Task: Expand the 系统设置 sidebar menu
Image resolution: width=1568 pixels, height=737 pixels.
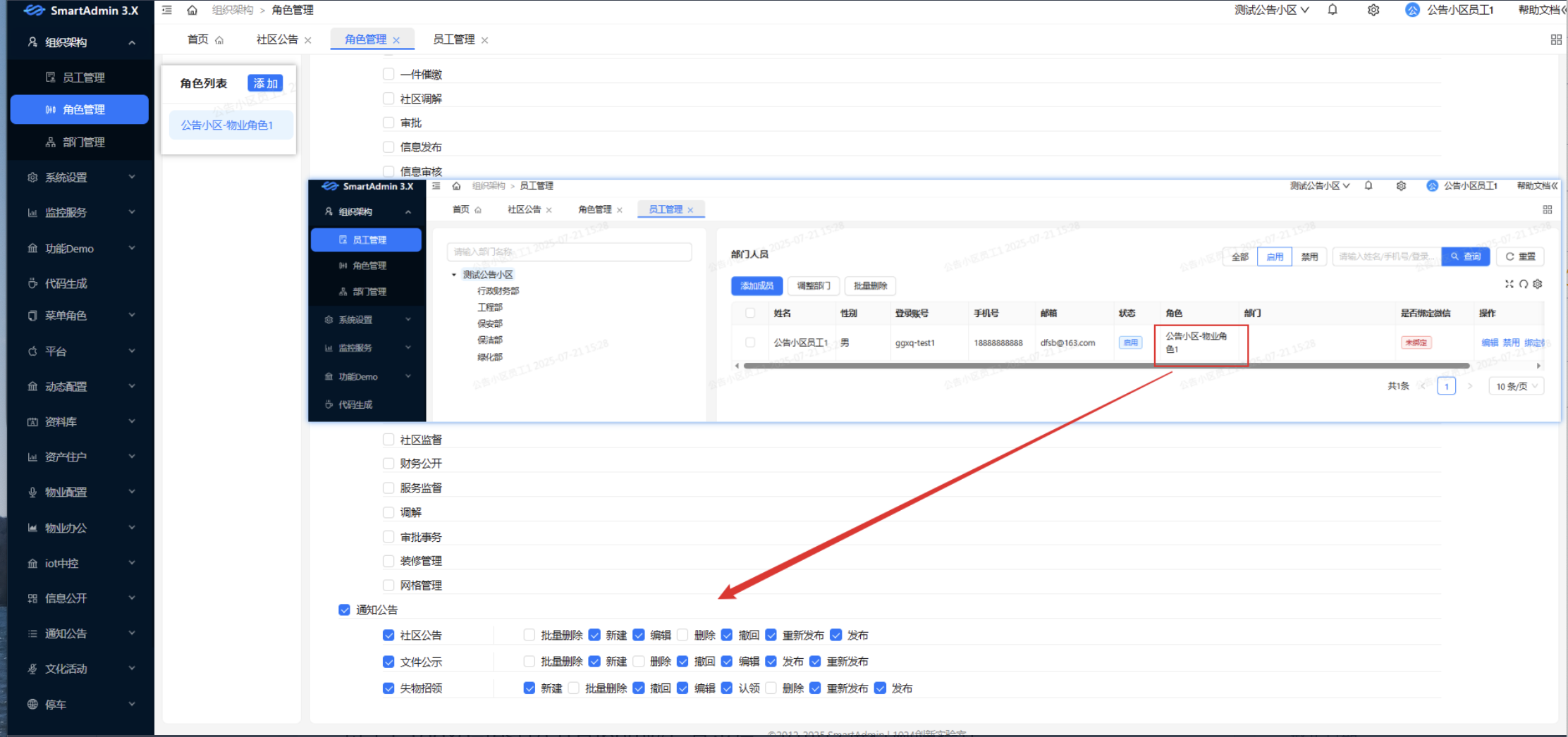Action: click(81, 178)
